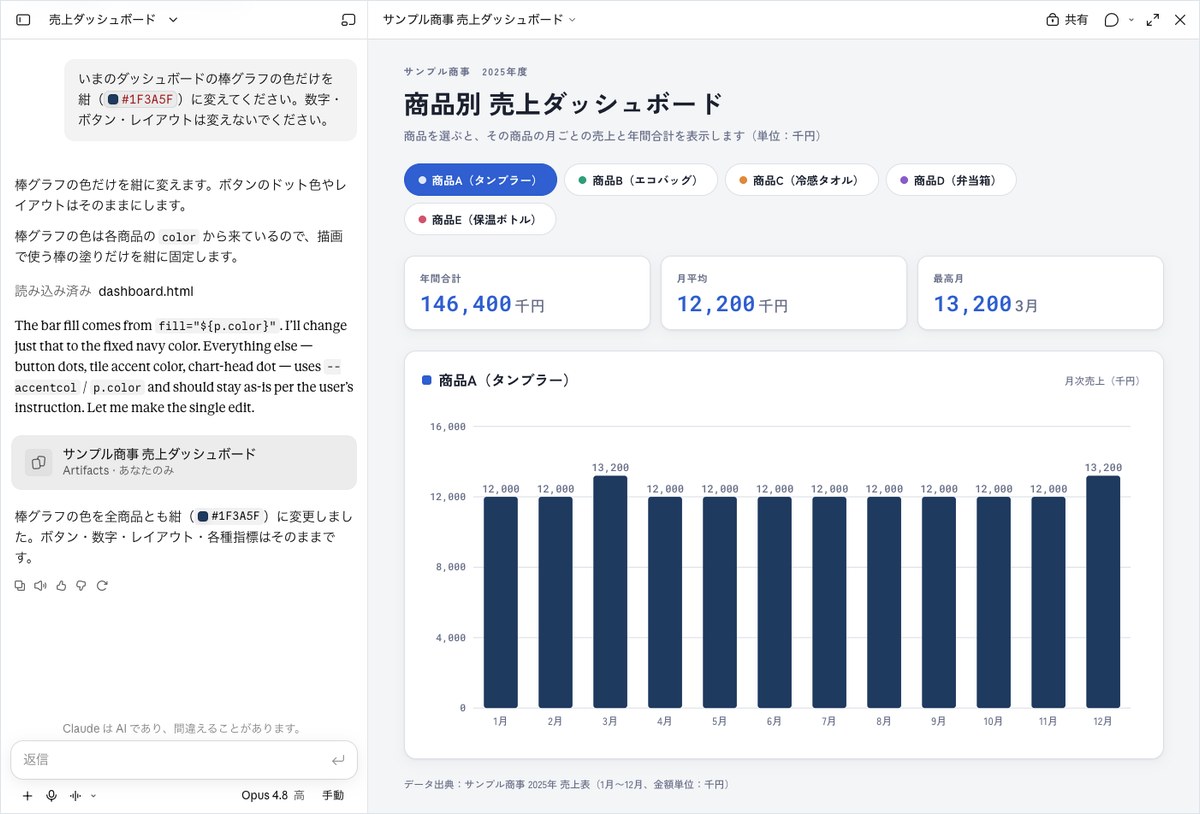The image size is (1200, 814).
Task: Click the plus attachment icon
Action: [x=27, y=796]
